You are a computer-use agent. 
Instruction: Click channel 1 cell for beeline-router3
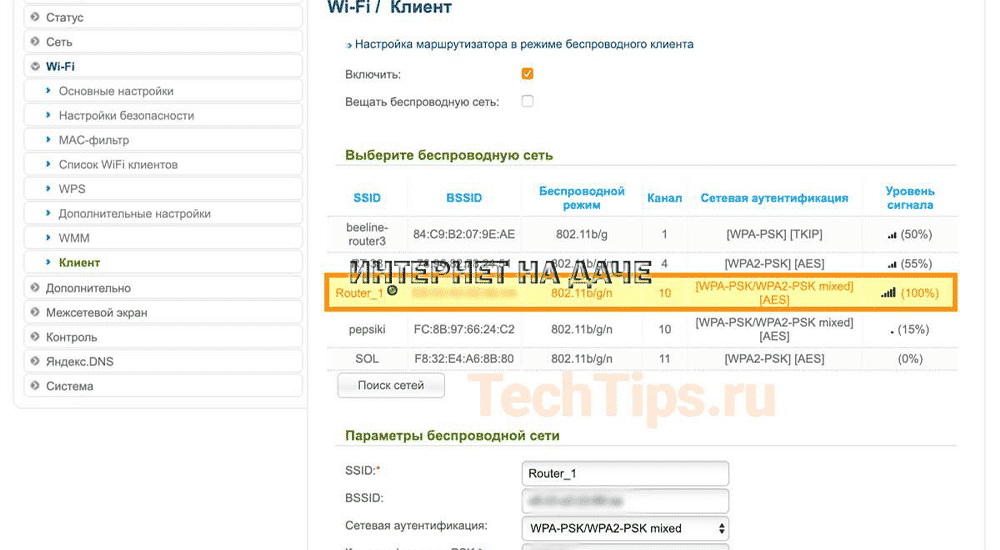tap(665, 234)
